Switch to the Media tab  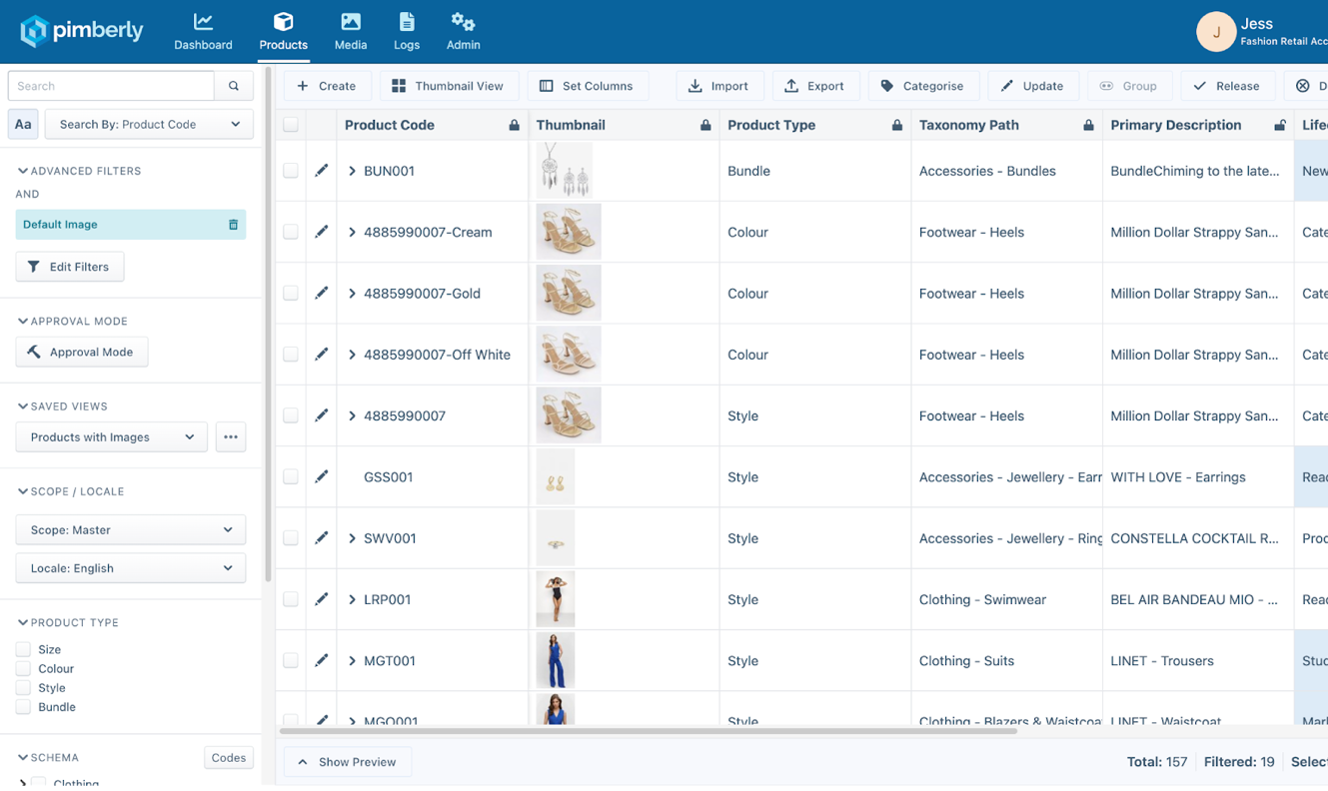point(350,30)
